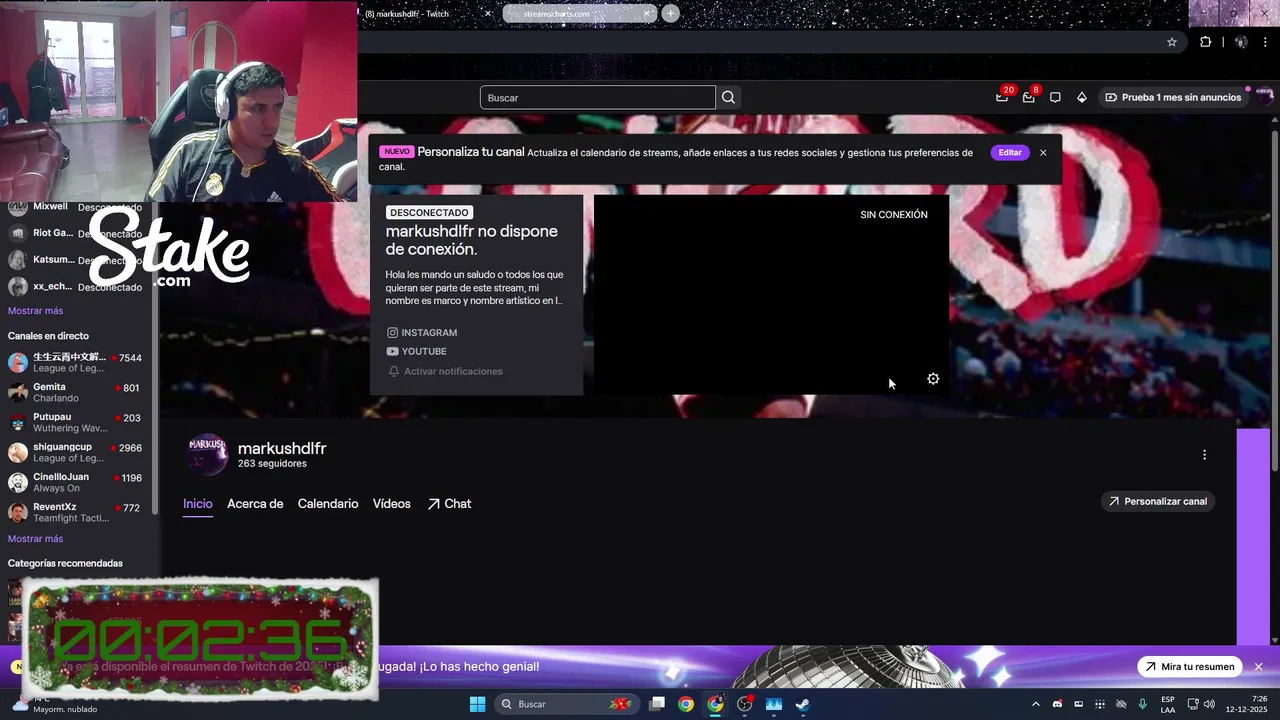Open player settings gear icon
This screenshot has width=1280, height=720.
(x=933, y=379)
